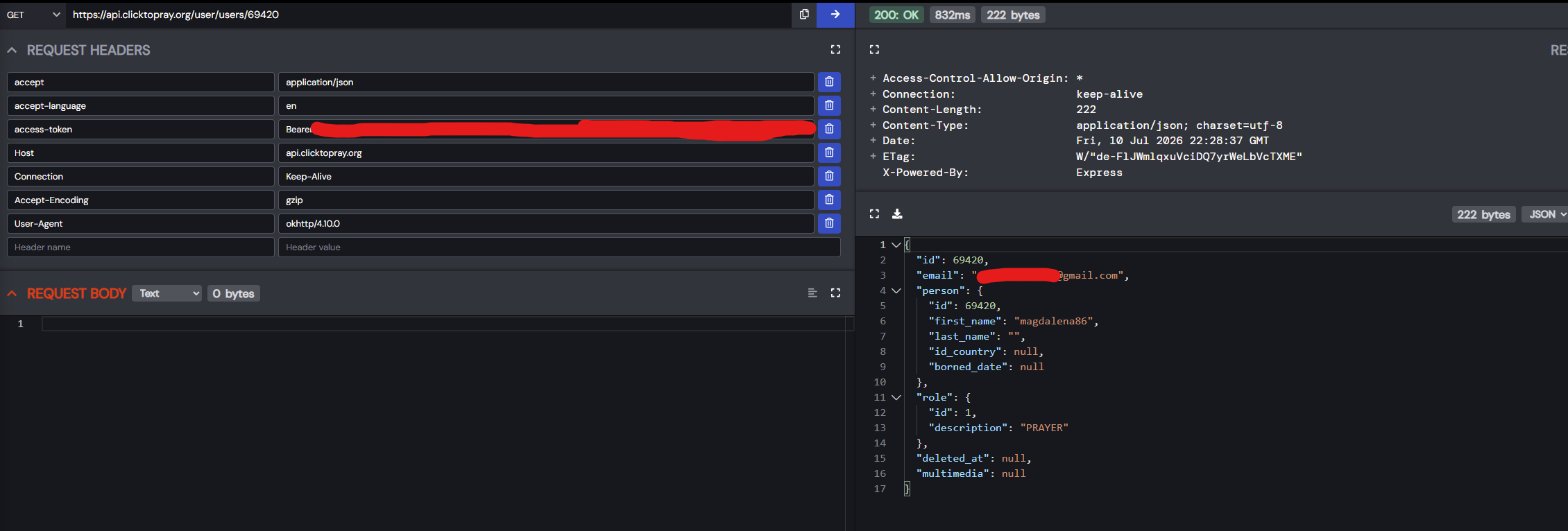Click the "deleted_at" key in JSON

point(953,458)
